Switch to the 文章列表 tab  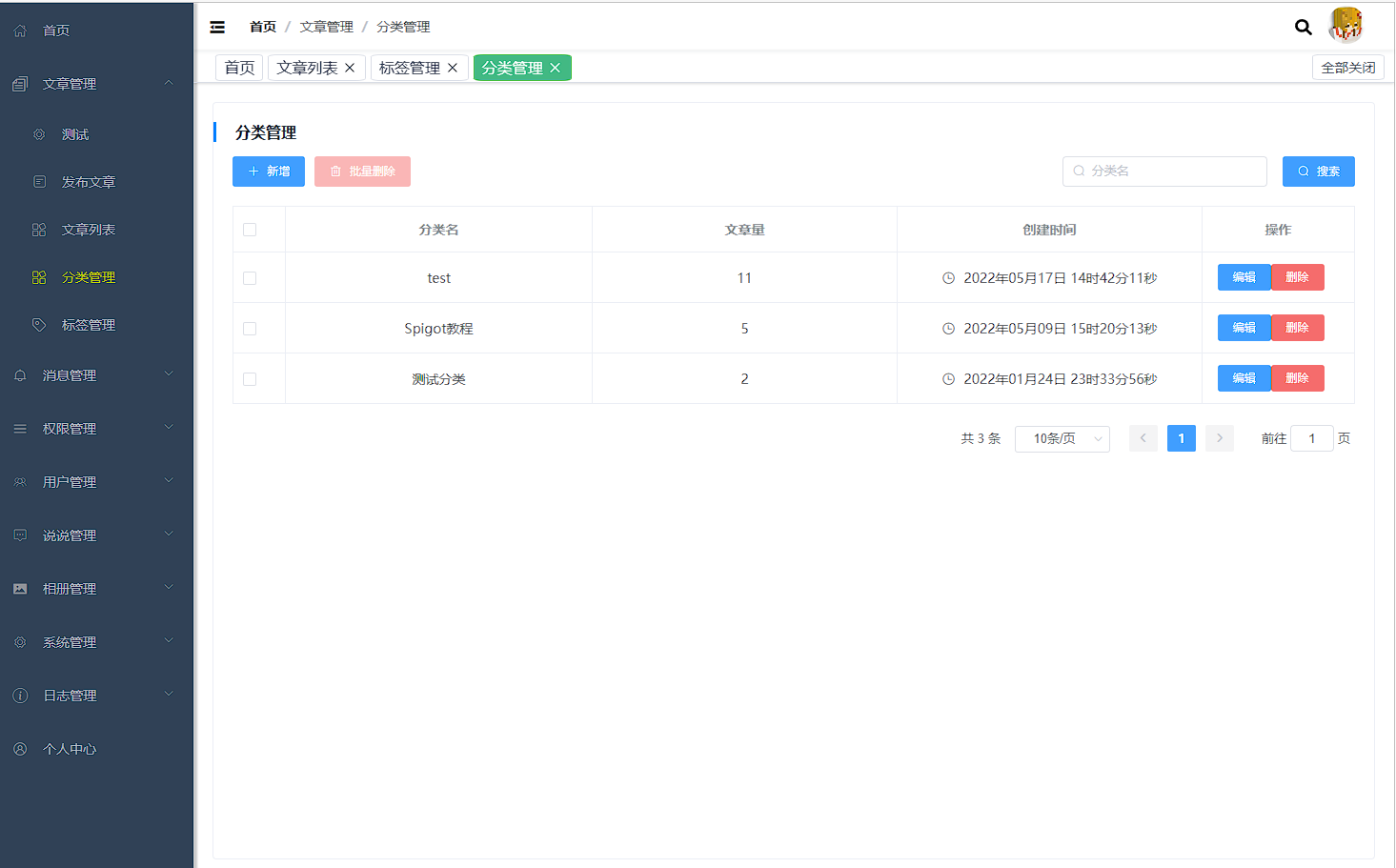coord(307,68)
